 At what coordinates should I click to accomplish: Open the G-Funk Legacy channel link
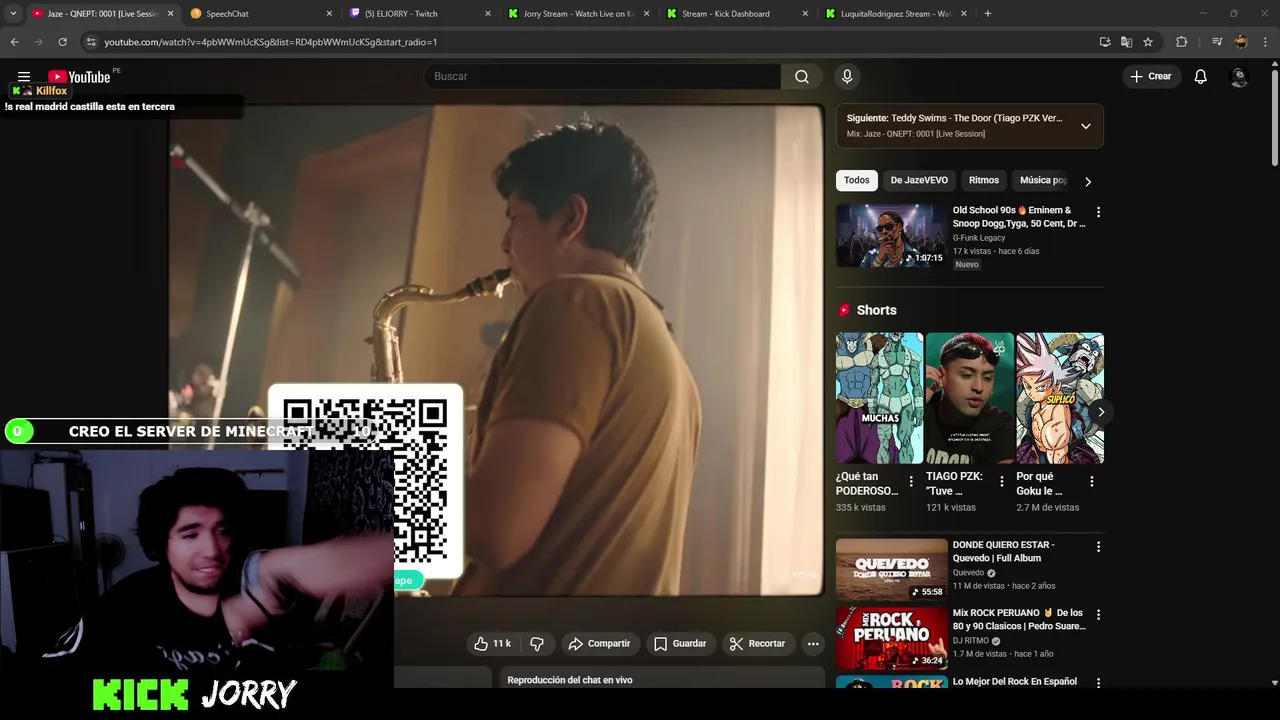pos(979,238)
